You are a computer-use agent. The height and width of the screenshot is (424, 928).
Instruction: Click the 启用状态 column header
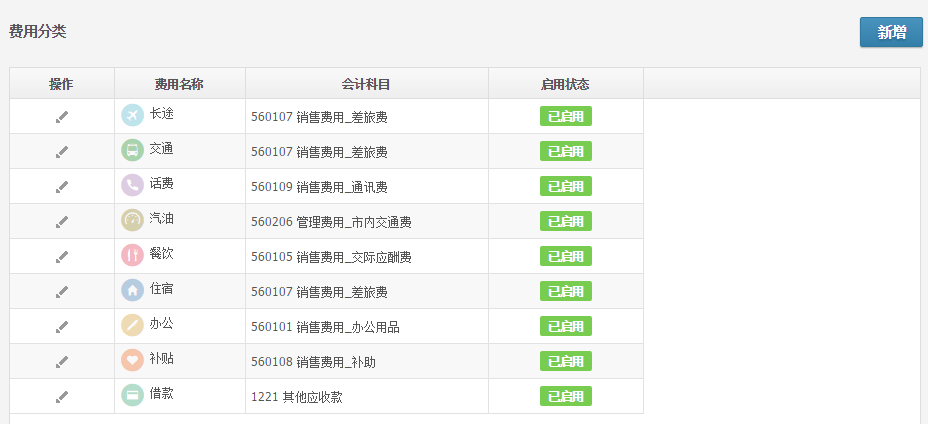point(565,84)
